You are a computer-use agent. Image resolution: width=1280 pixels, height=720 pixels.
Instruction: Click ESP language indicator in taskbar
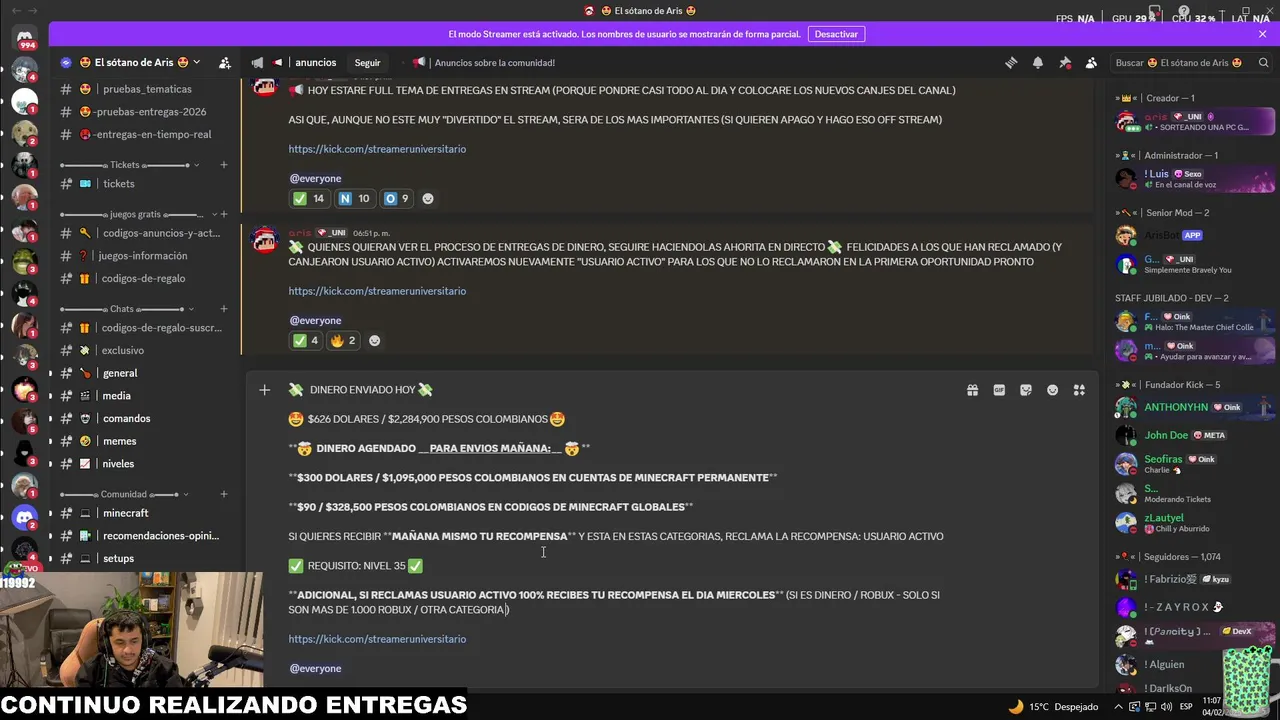click(x=1186, y=706)
